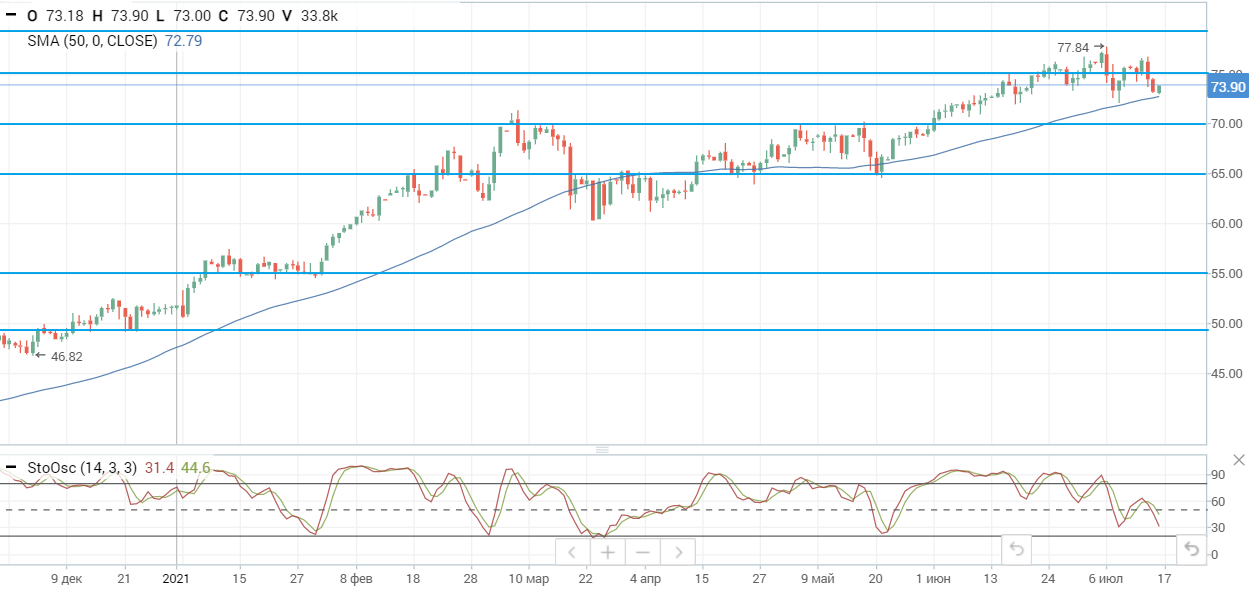Undo last action with the left curved-arrow icon
This screenshot has height=589, width=1249.
tap(1016, 549)
